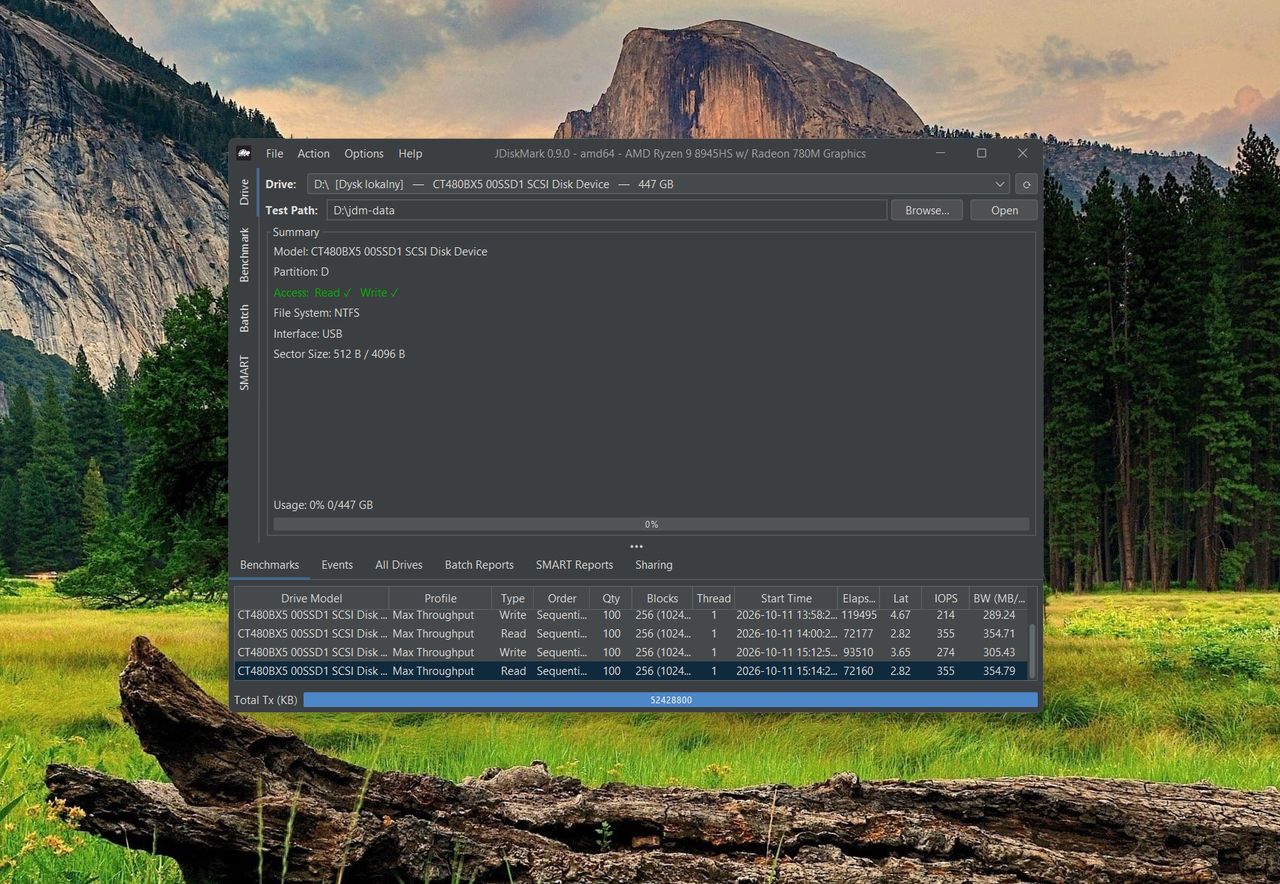
Task: Switch to the Benchmark side tab
Action: point(244,254)
